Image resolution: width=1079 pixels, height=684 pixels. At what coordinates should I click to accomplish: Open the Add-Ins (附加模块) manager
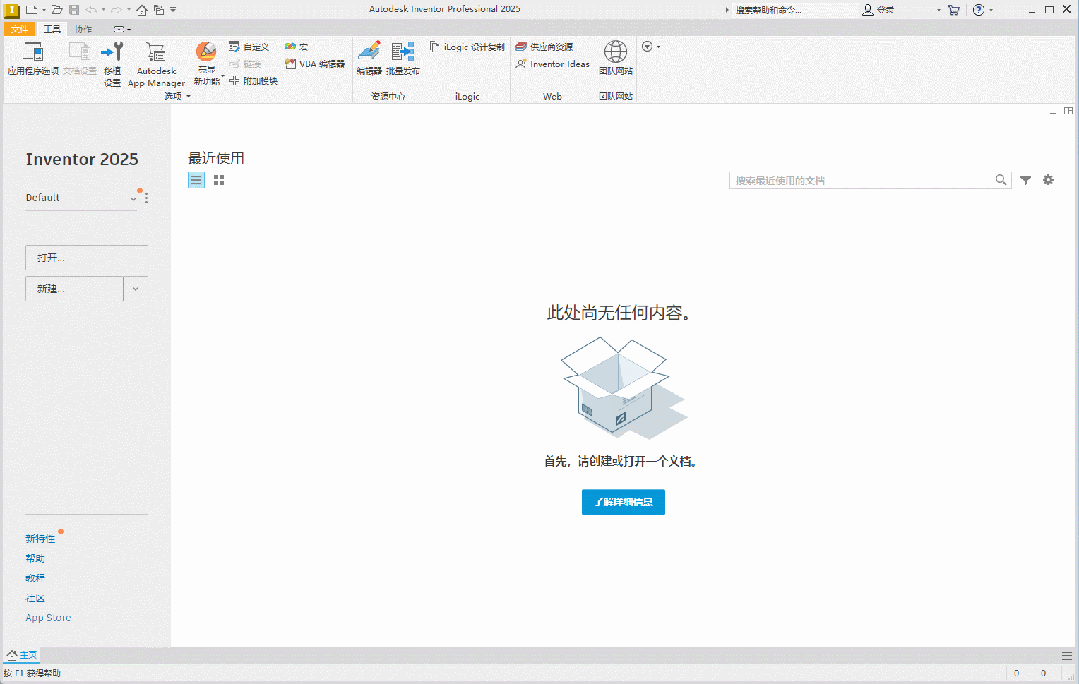(x=253, y=81)
